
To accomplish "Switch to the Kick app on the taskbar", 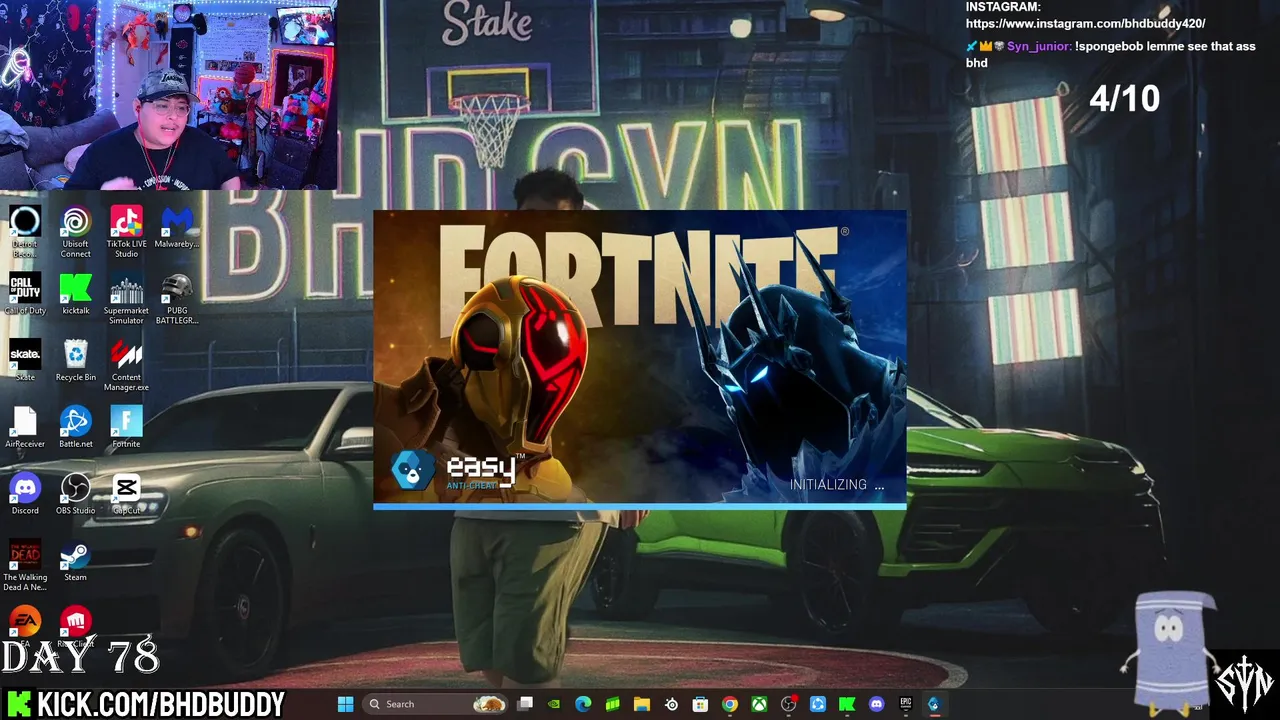I will pos(847,704).
